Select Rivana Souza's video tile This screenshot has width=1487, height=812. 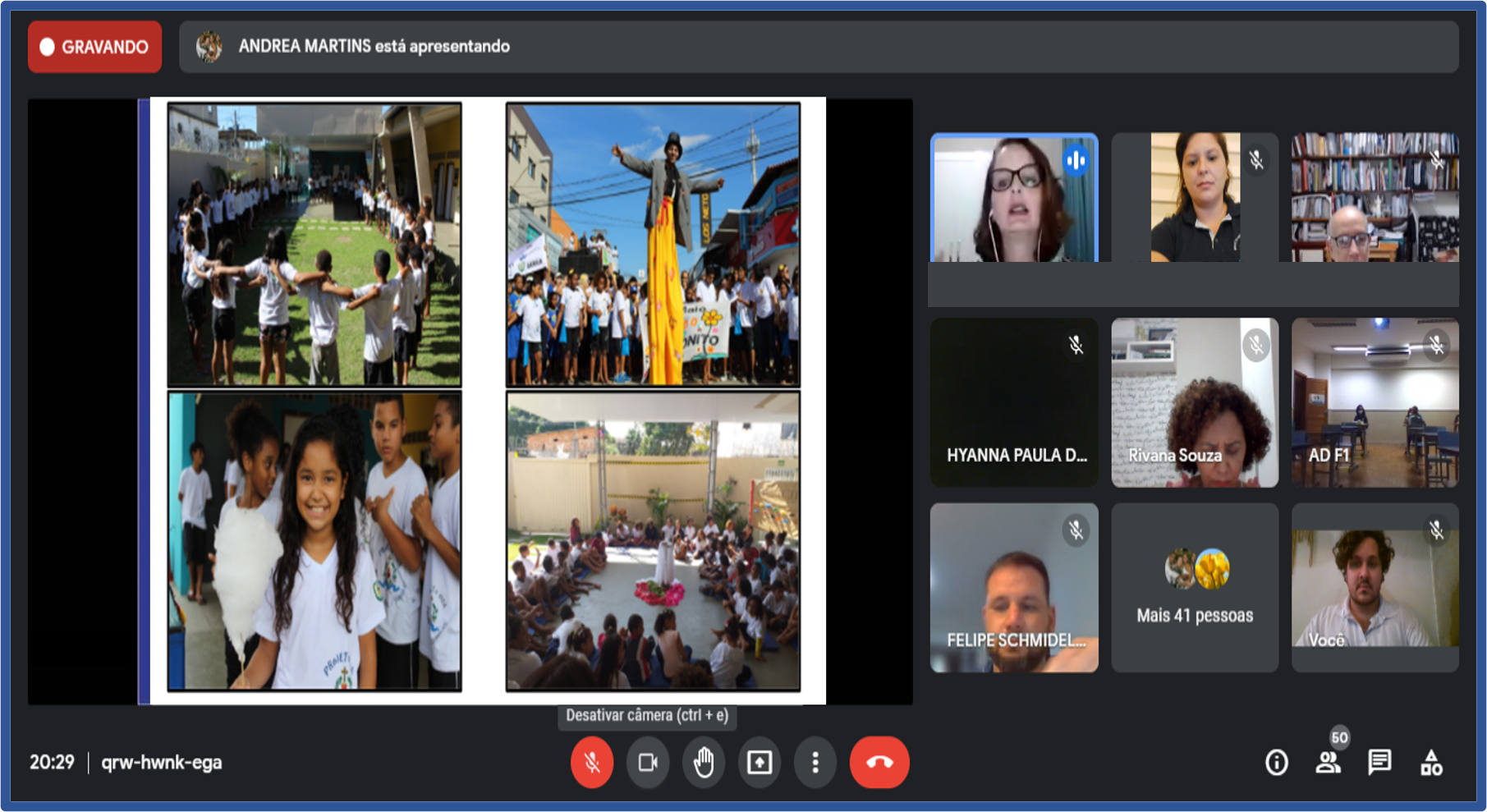tap(1195, 402)
